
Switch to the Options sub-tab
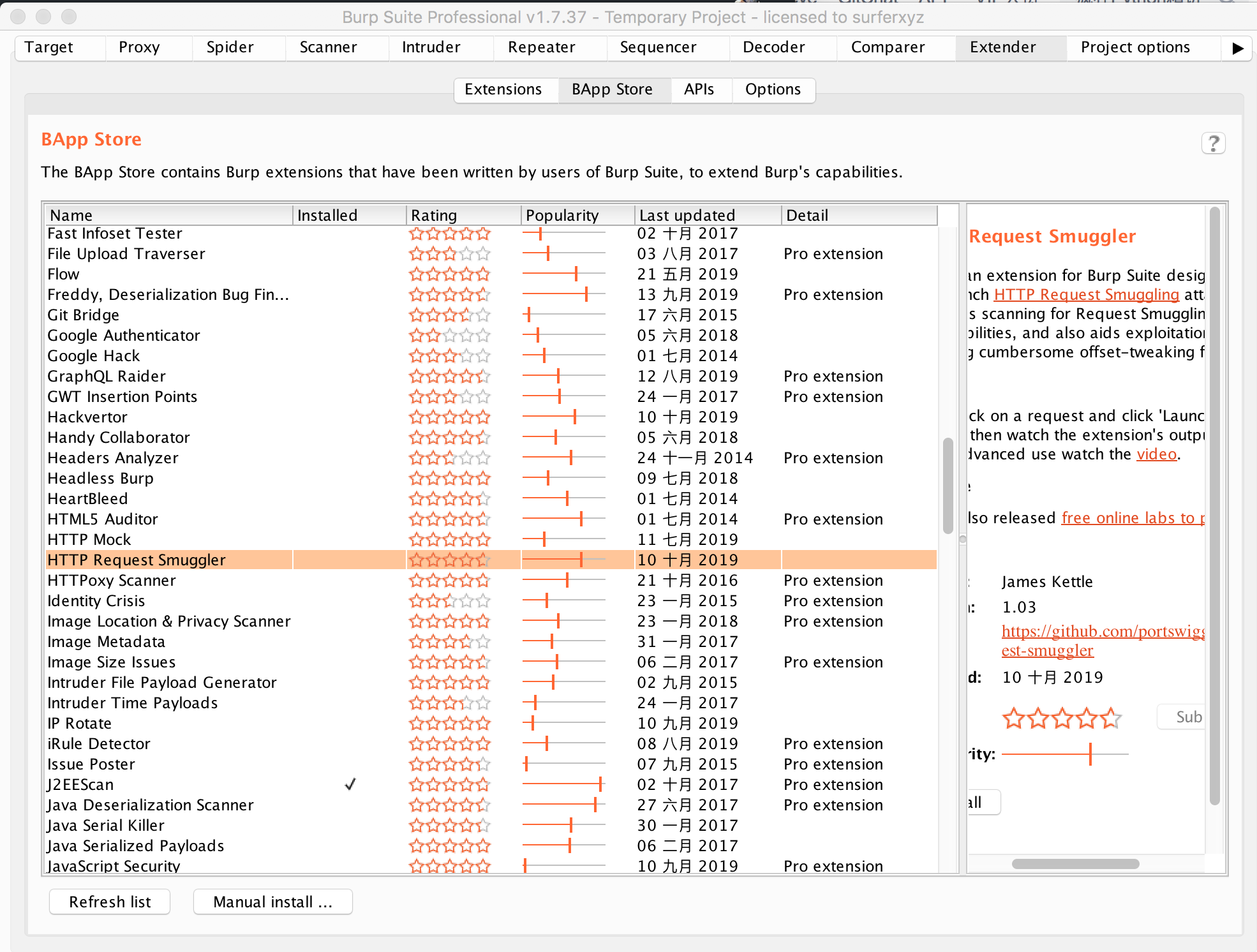click(772, 89)
